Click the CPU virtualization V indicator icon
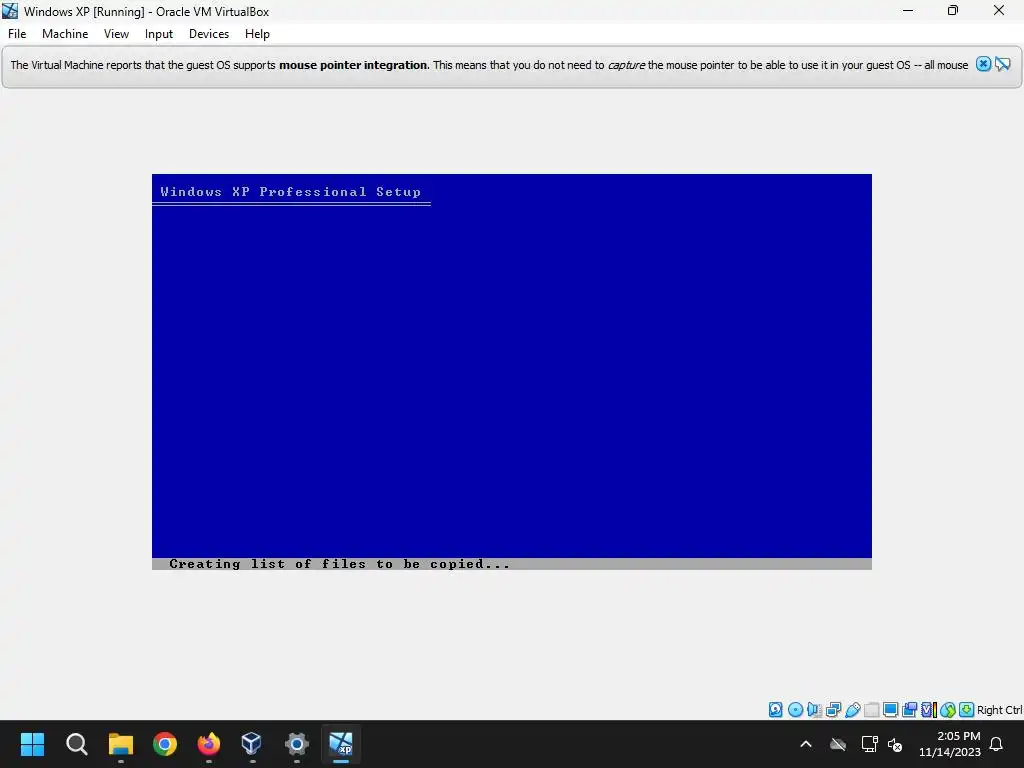Screen dimensions: 1024x768 (x=928, y=710)
